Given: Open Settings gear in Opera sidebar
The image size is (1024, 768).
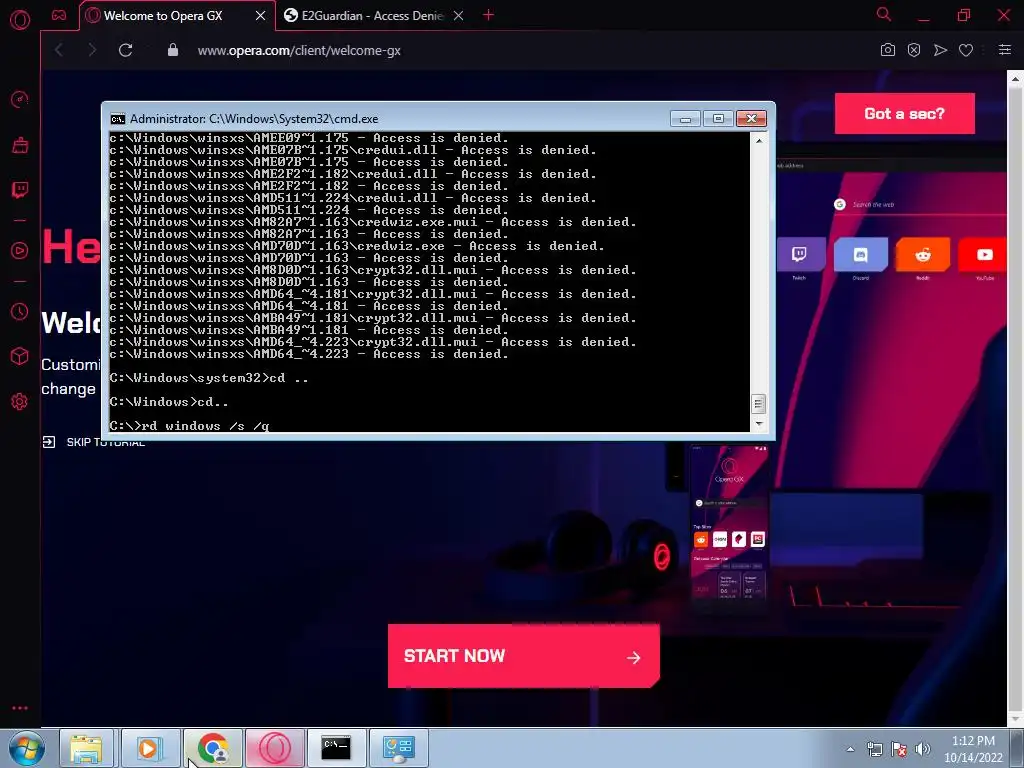Looking at the screenshot, I should (20, 401).
